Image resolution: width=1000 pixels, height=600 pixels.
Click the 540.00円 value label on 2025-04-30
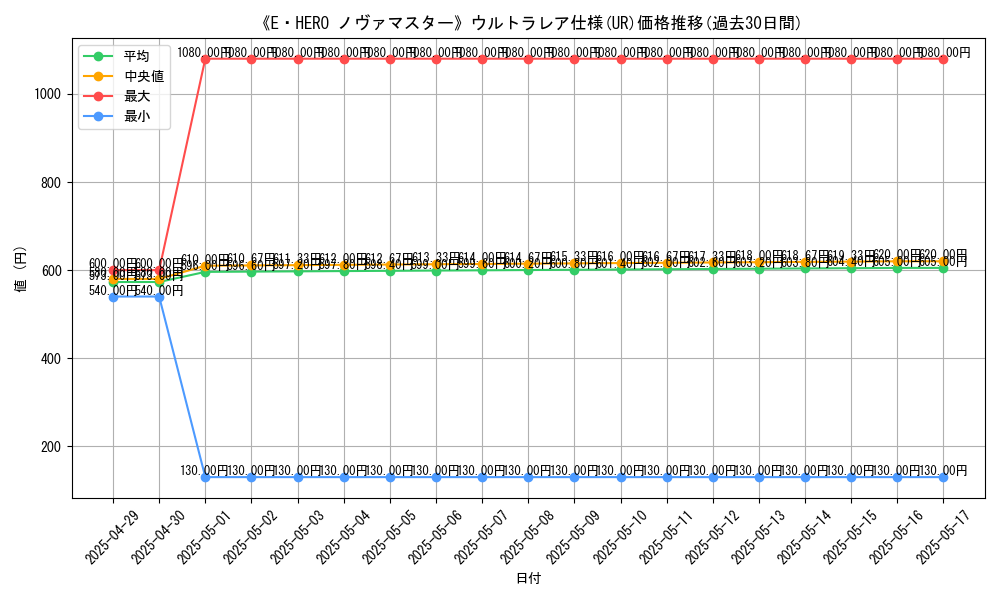pos(159,290)
